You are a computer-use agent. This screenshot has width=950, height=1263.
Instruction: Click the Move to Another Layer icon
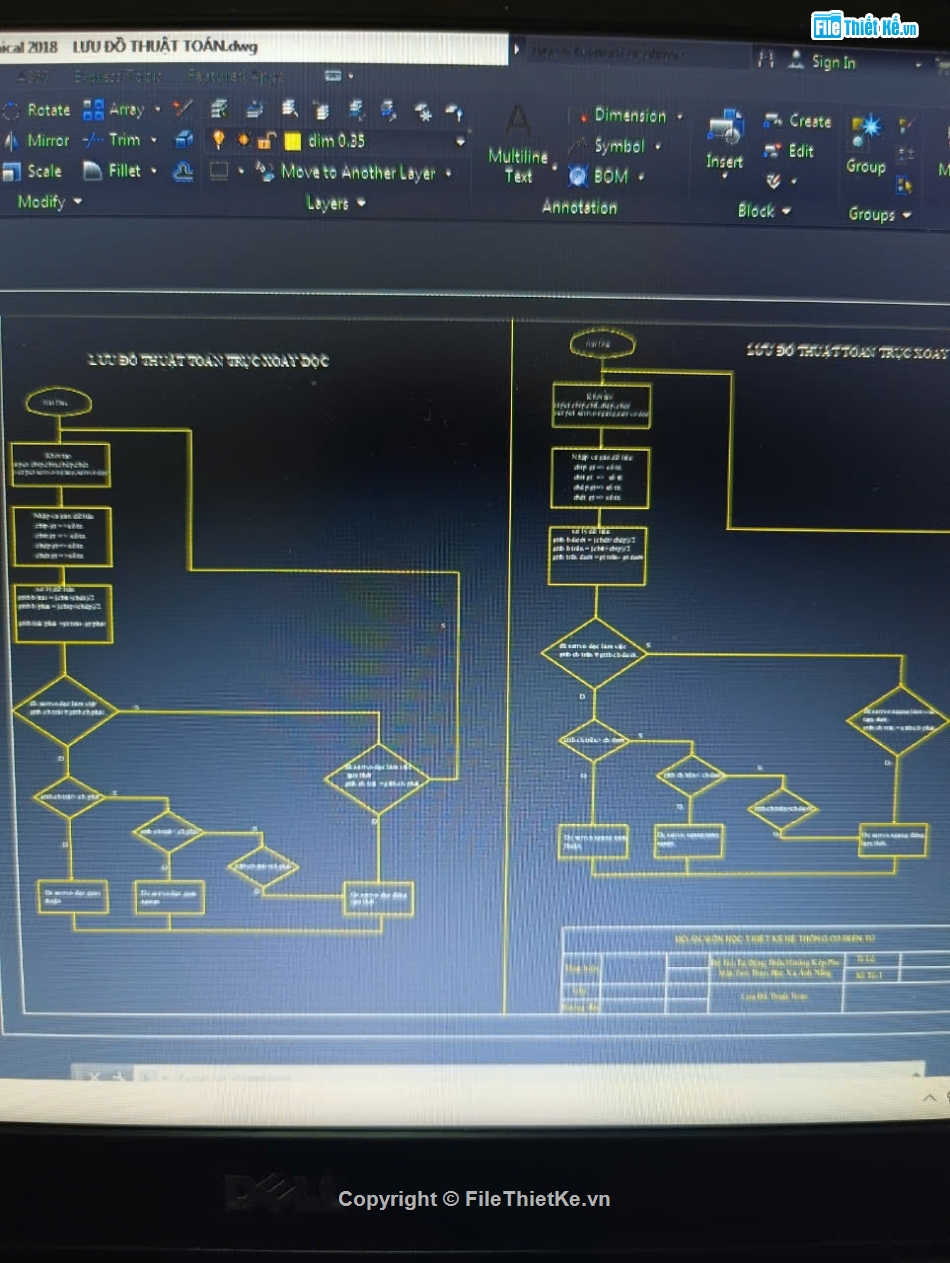pos(265,171)
